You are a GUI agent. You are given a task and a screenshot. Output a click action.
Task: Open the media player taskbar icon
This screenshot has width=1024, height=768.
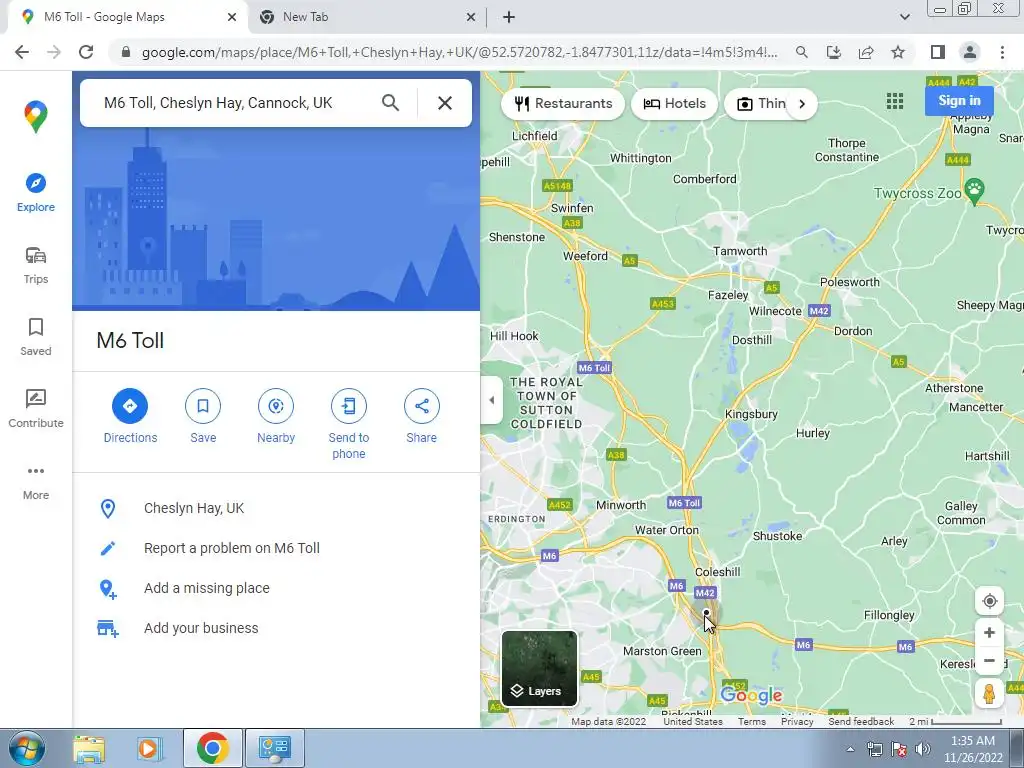point(148,748)
